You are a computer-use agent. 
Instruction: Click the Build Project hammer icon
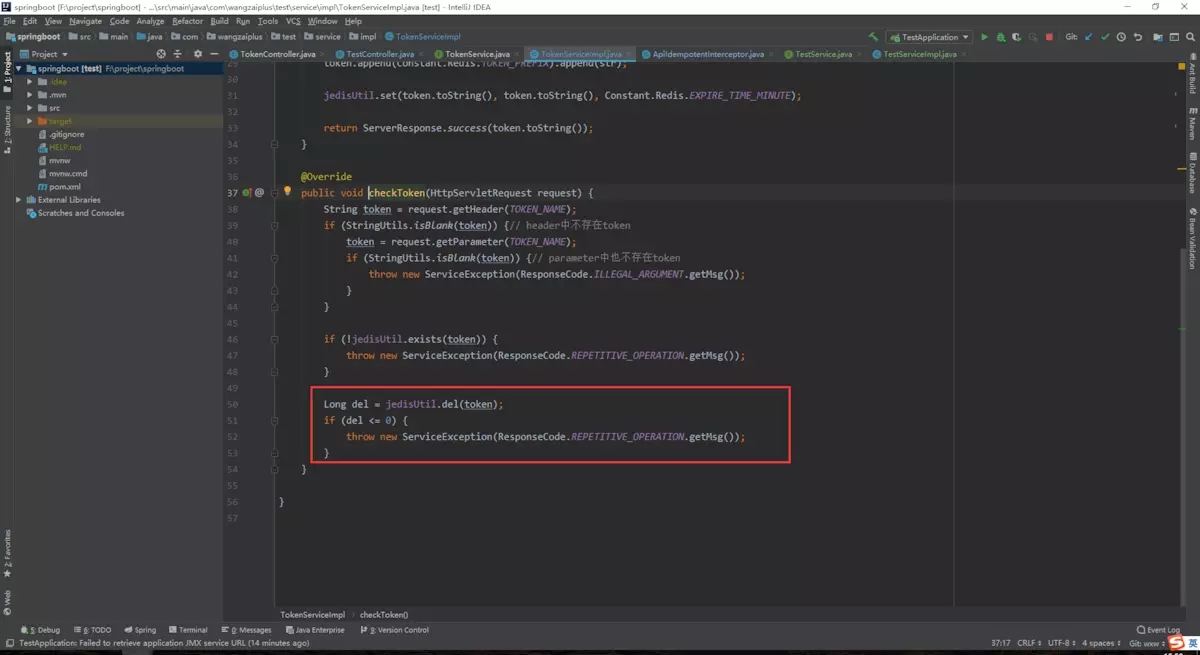click(x=873, y=37)
